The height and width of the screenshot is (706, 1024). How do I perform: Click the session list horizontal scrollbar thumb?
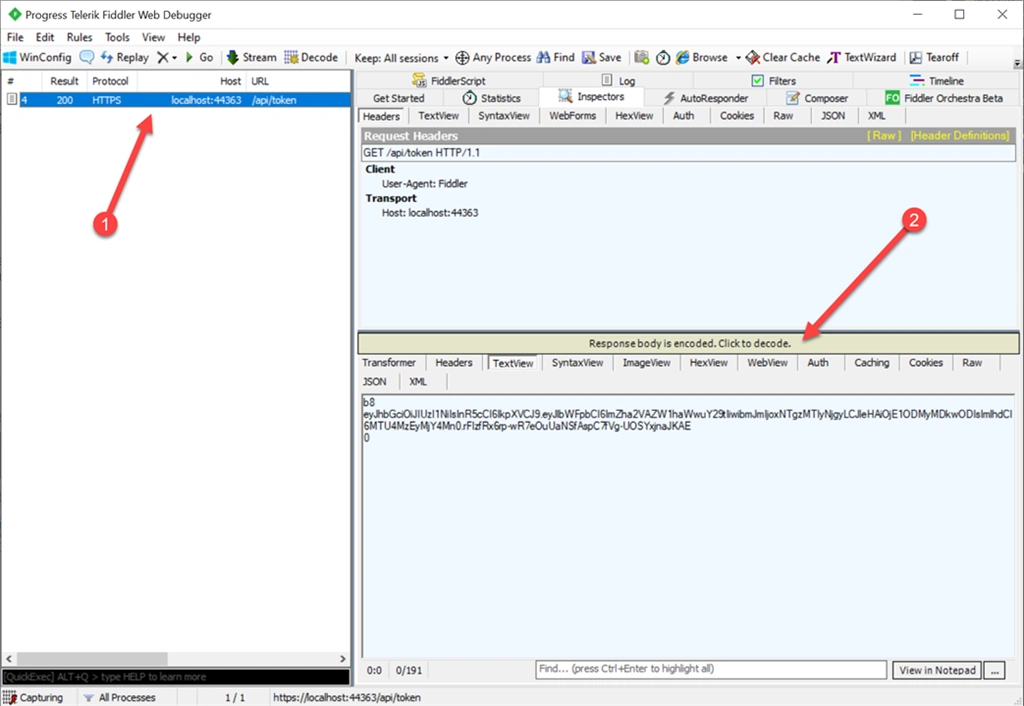[92, 658]
